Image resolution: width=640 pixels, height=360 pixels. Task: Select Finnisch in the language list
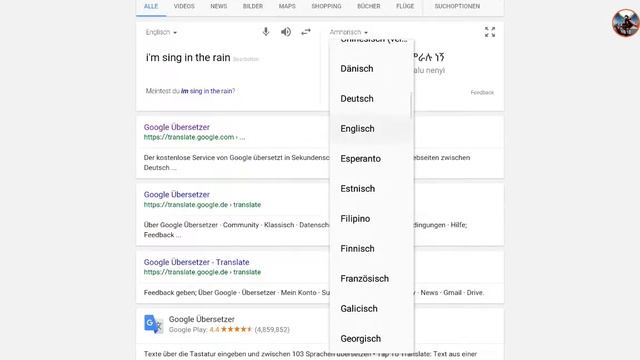[x=371, y=249]
